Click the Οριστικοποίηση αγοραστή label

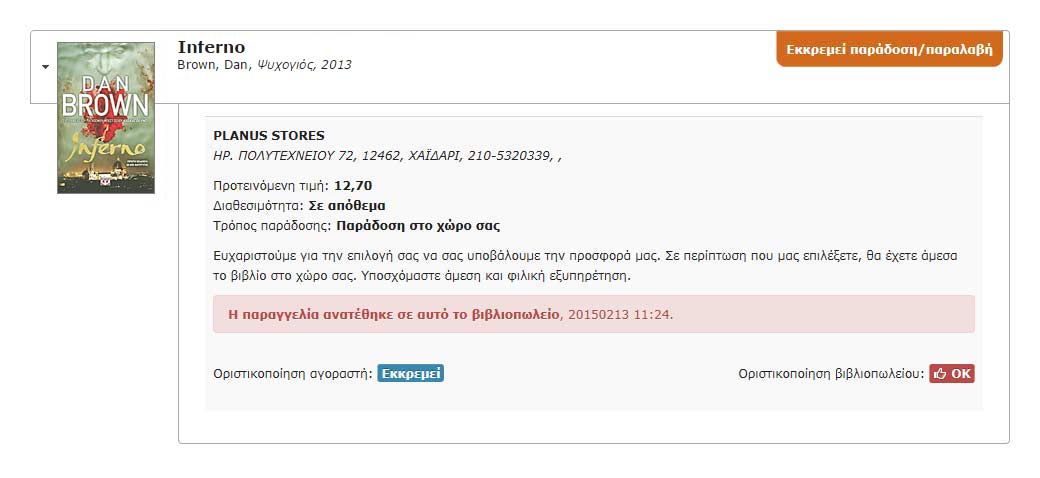click(x=293, y=374)
